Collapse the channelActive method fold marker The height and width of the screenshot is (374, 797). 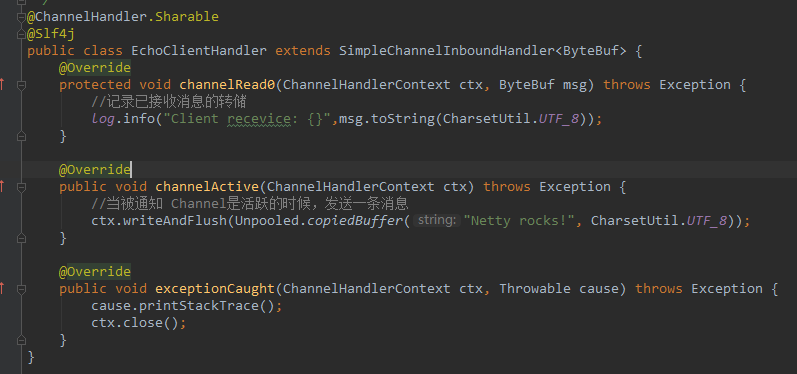21,188
